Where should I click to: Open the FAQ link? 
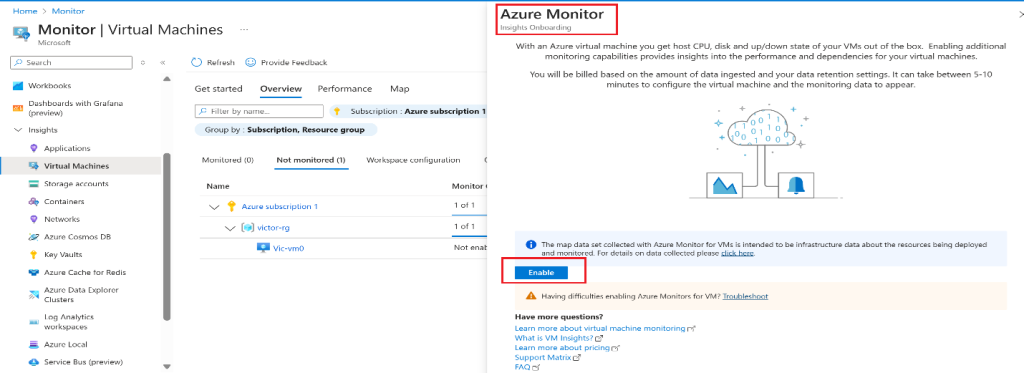[x=522, y=367]
